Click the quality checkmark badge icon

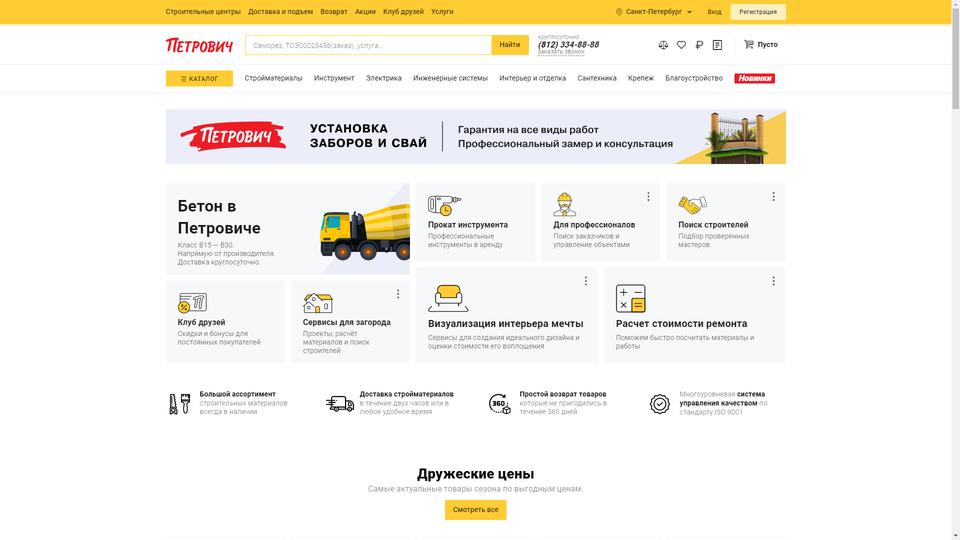coord(659,403)
